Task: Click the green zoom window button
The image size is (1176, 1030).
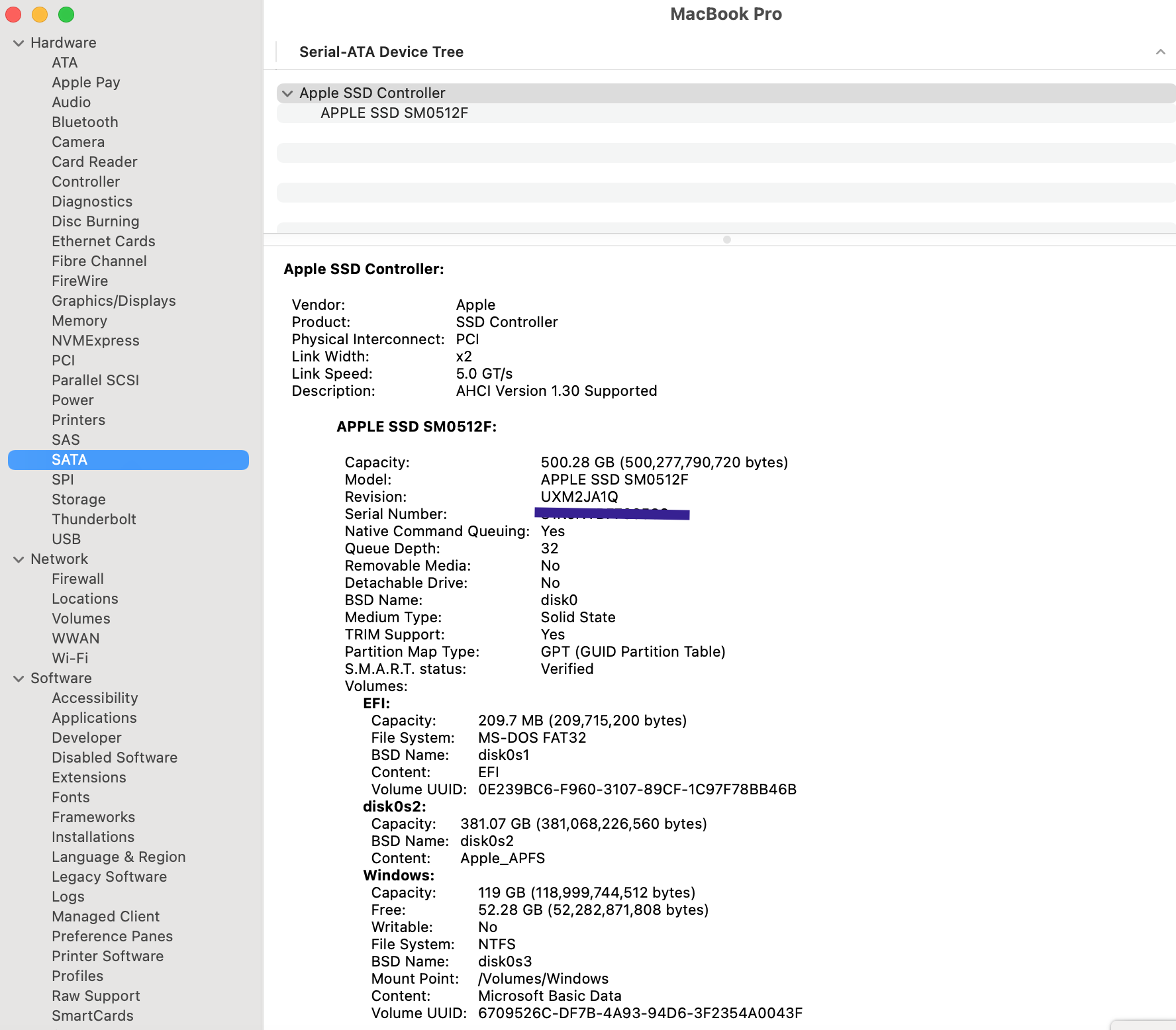Action: (66, 15)
